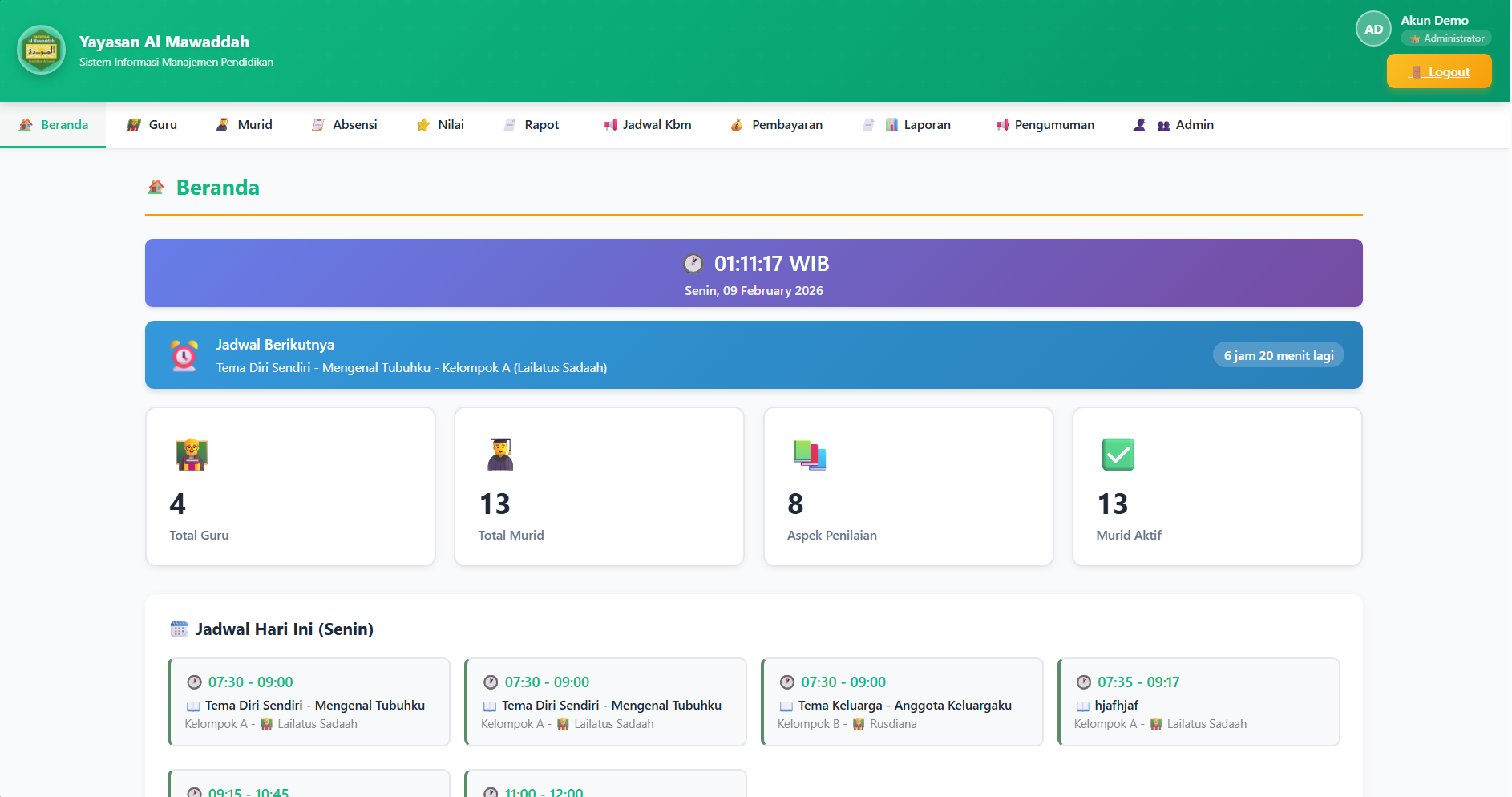Select the Nilai menu item
Image resolution: width=1512 pixels, height=797 pixels.
pos(440,125)
